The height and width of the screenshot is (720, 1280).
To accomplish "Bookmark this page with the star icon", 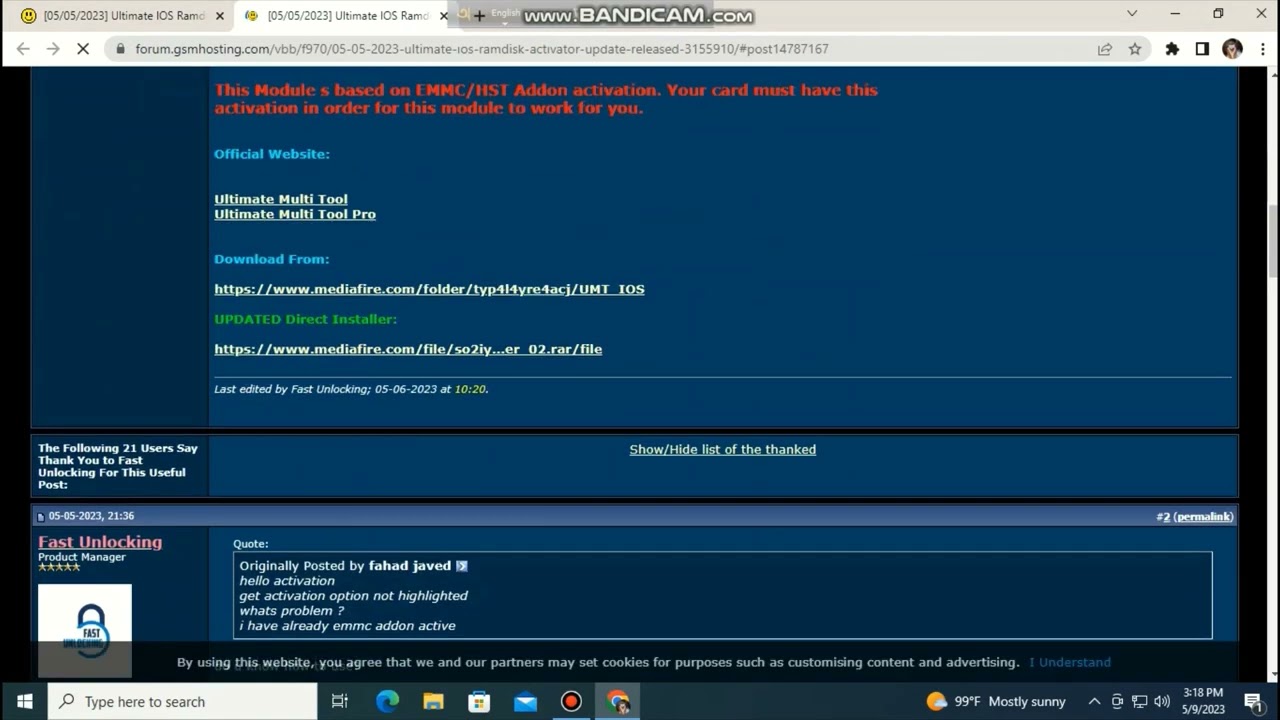I will pos(1135,49).
